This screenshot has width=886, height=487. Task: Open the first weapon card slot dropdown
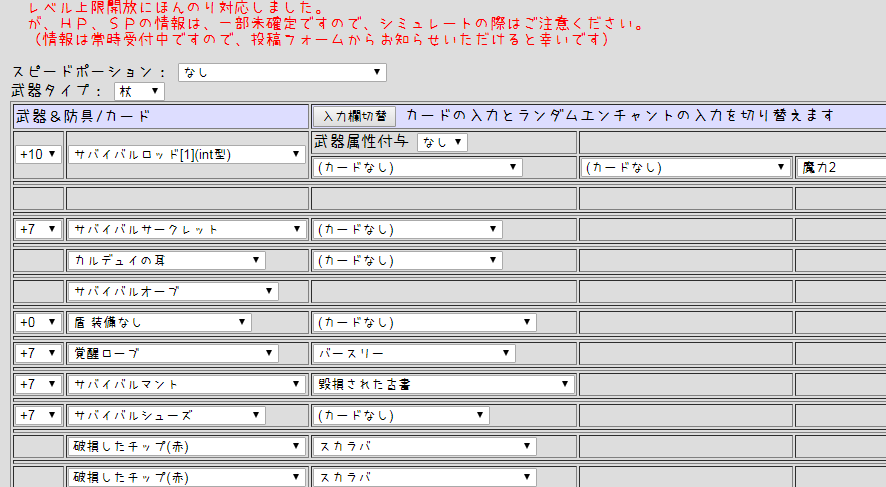click(x=418, y=167)
